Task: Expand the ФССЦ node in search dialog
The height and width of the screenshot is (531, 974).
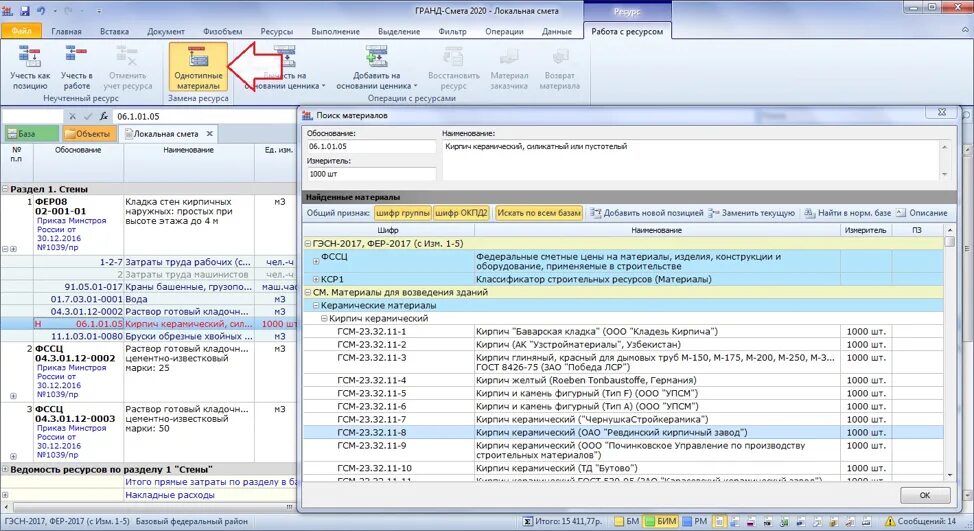Action: pos(316,261)
